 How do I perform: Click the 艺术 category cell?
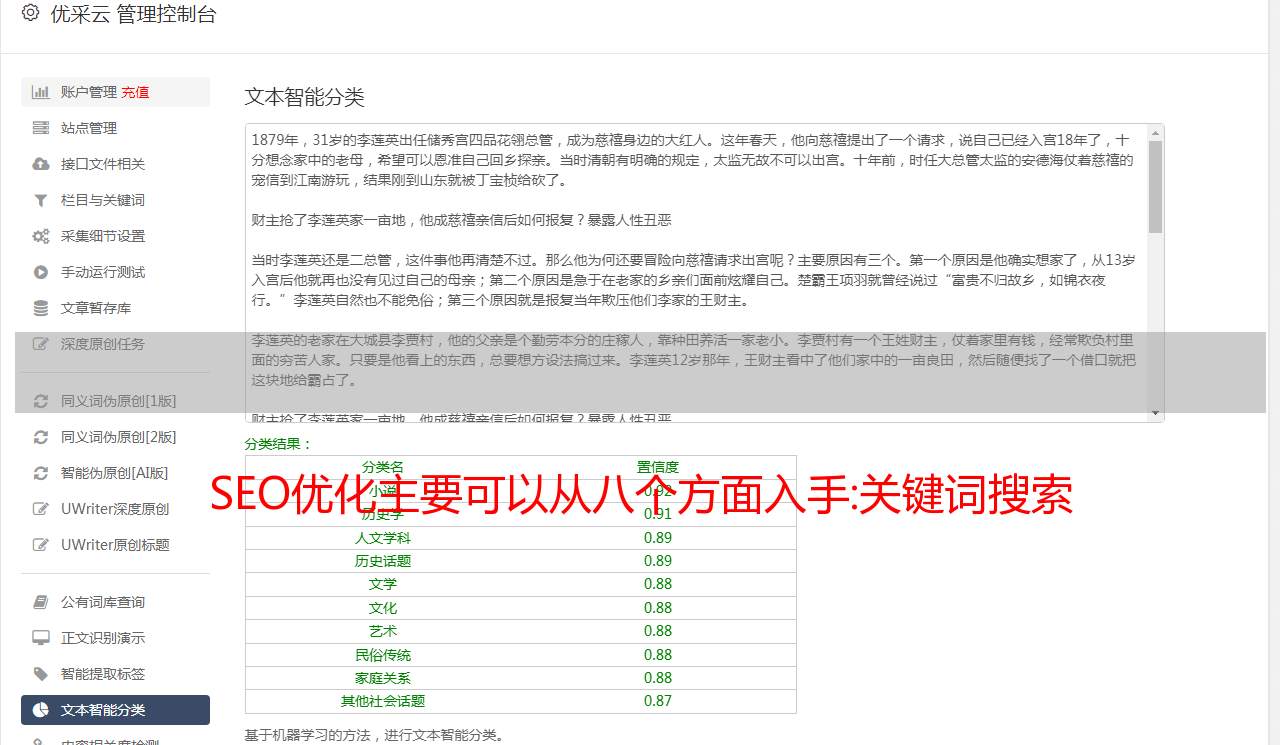point(383,631)
